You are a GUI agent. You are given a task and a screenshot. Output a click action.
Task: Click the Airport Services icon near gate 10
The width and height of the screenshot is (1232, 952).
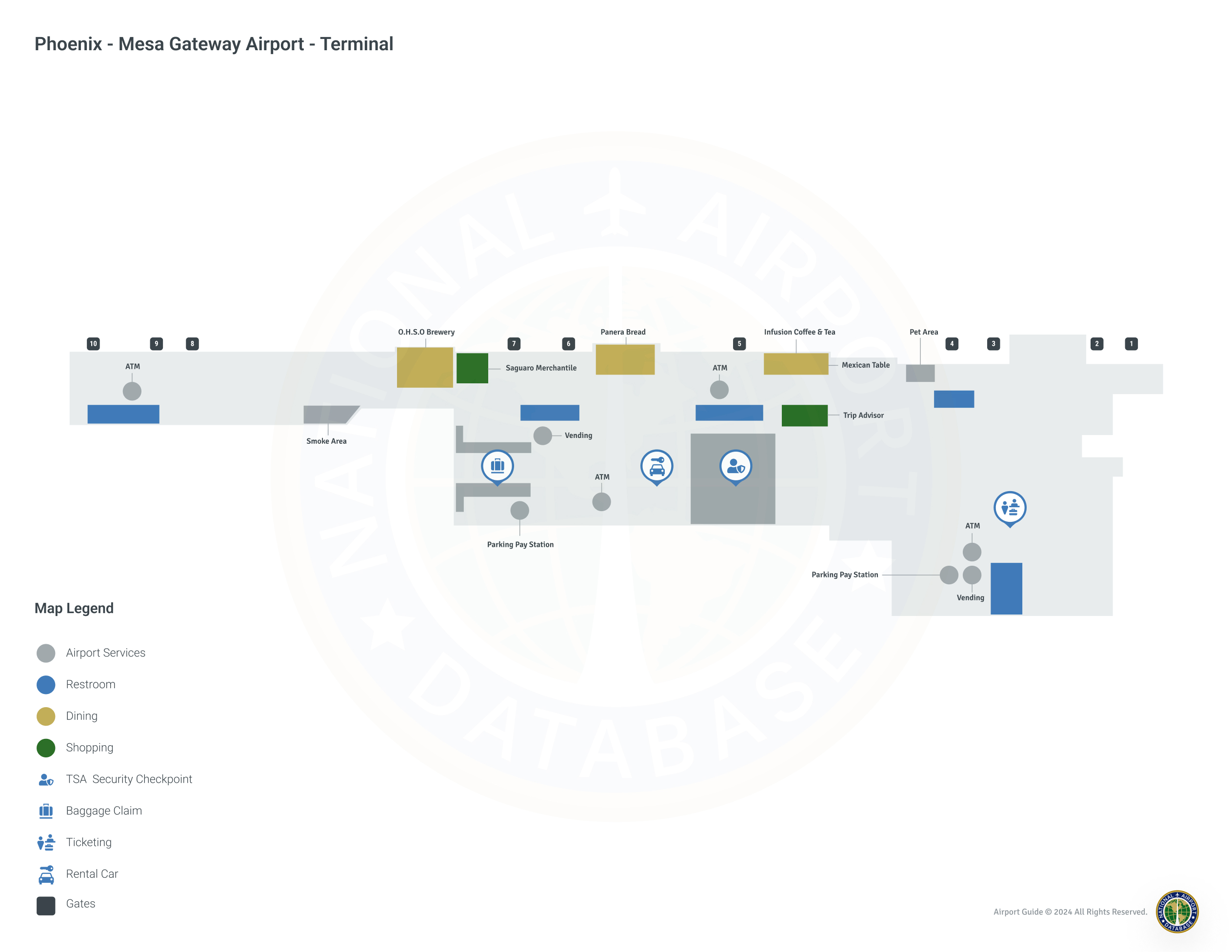(x=131, y=391)
